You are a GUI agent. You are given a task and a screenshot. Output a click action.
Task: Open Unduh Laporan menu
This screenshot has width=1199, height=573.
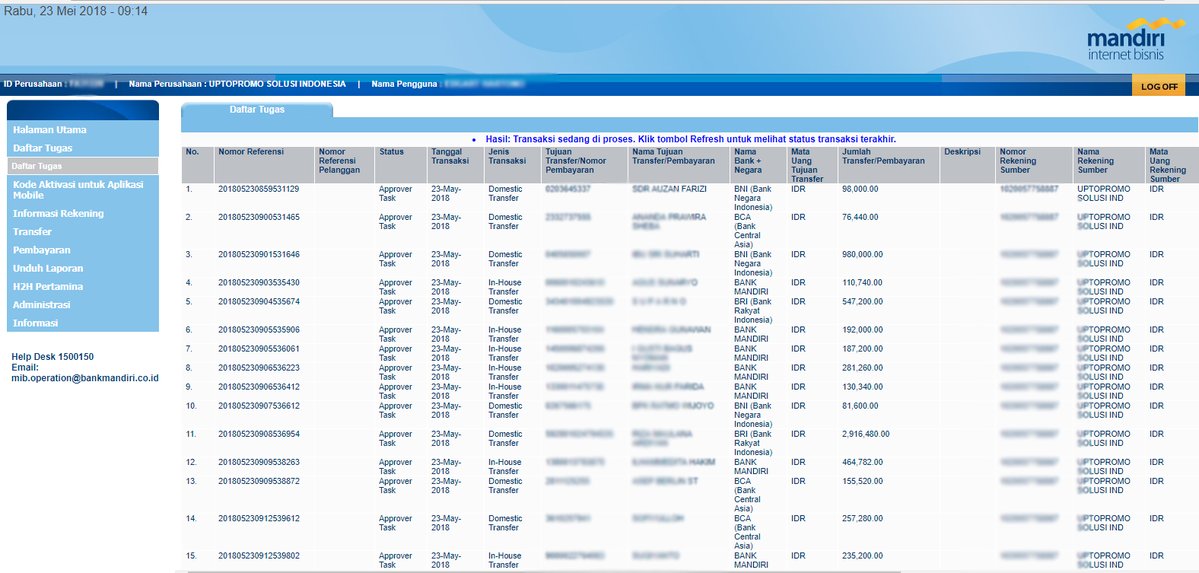[48, 269]
